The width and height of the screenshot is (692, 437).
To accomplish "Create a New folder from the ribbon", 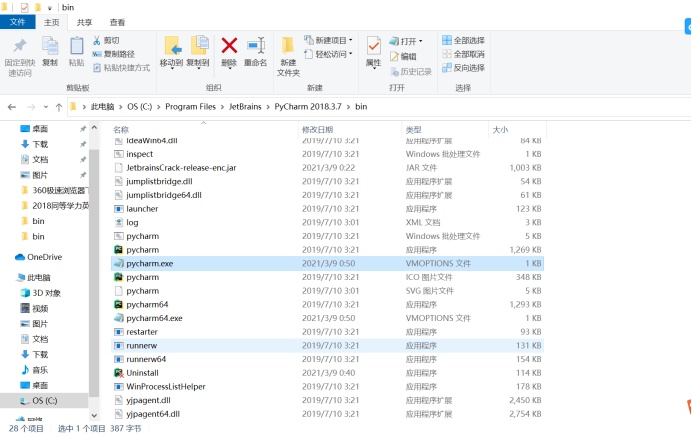I will [x=288, y=56].
